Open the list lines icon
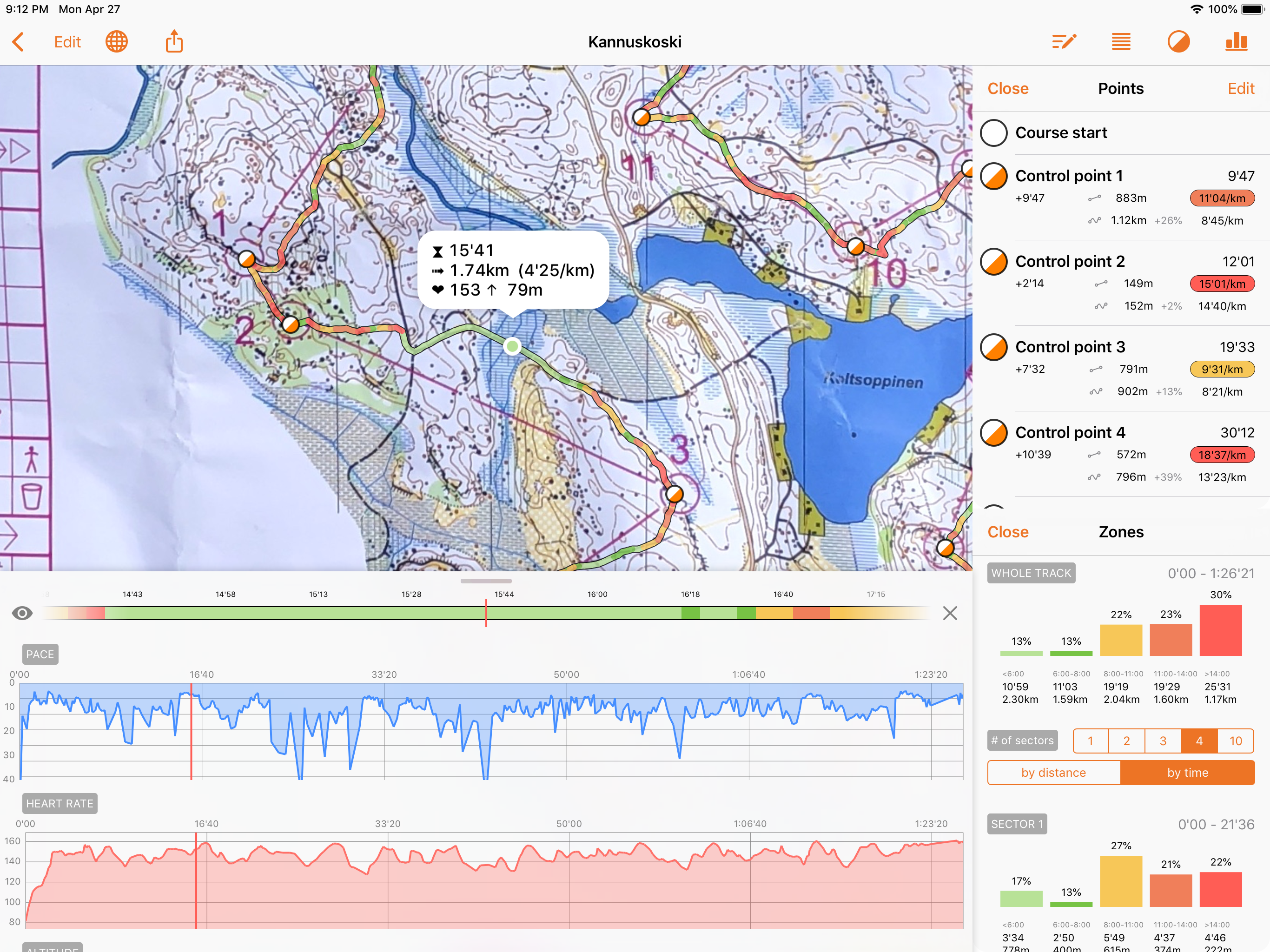 tap(1121, 42)
